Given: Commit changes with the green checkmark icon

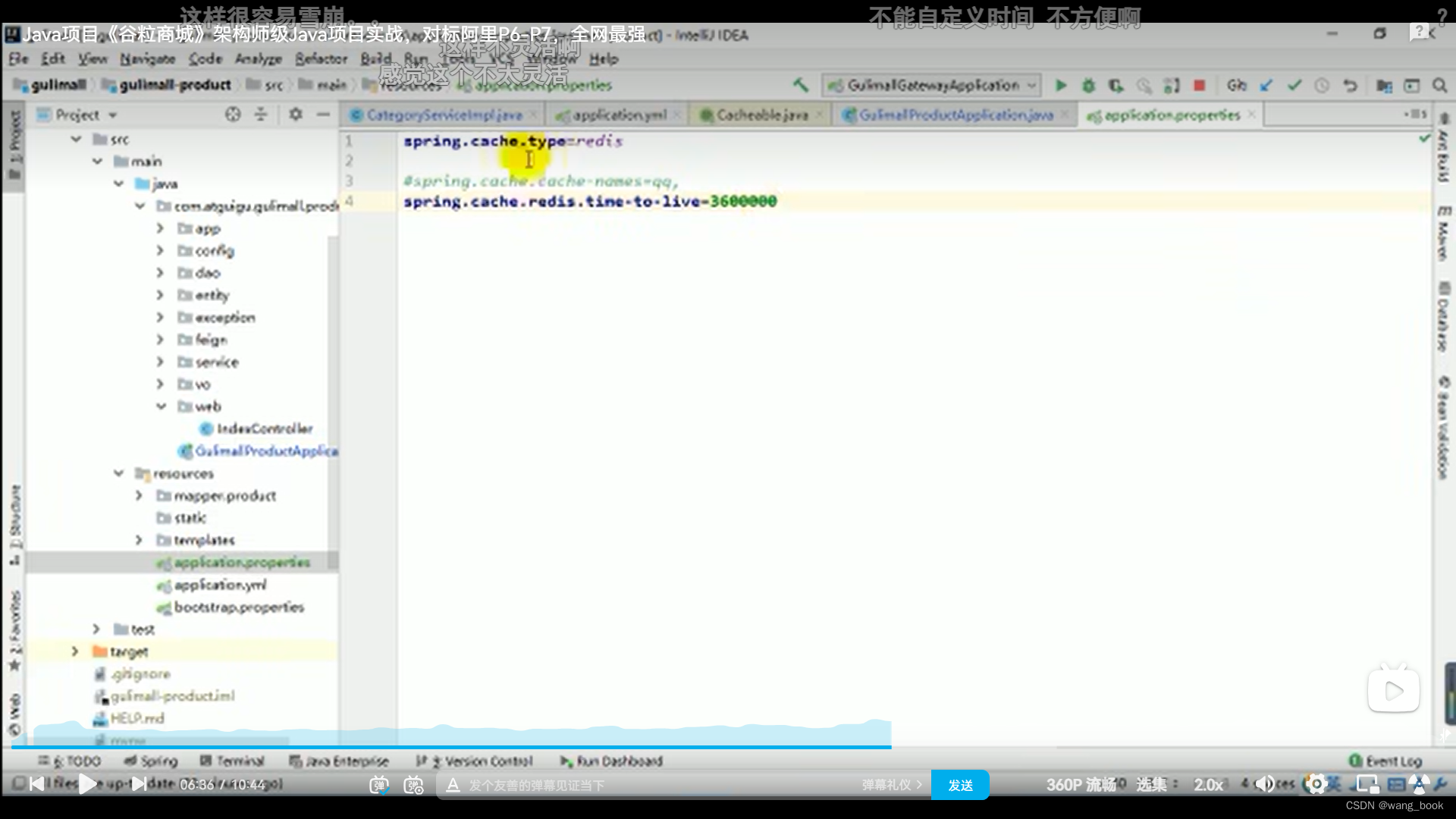Looking at the screenshot, I should click(x=1294, y=85).
